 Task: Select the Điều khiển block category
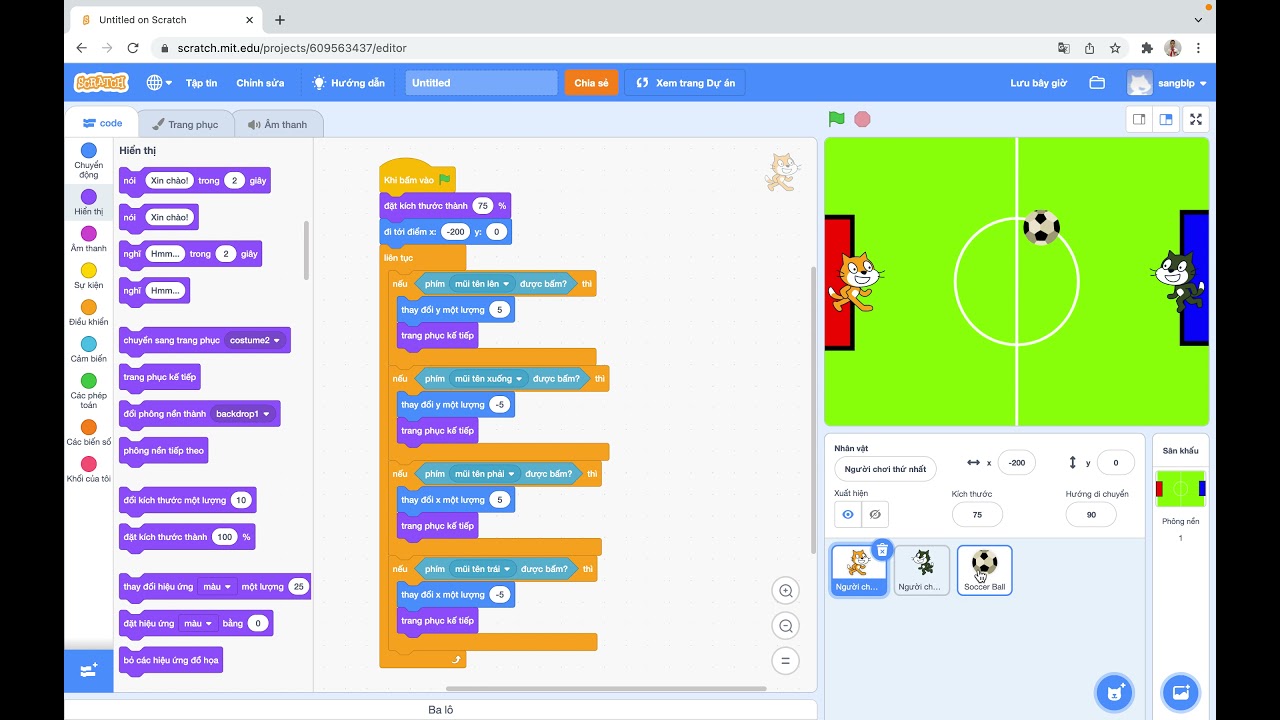tap(89, 314)
